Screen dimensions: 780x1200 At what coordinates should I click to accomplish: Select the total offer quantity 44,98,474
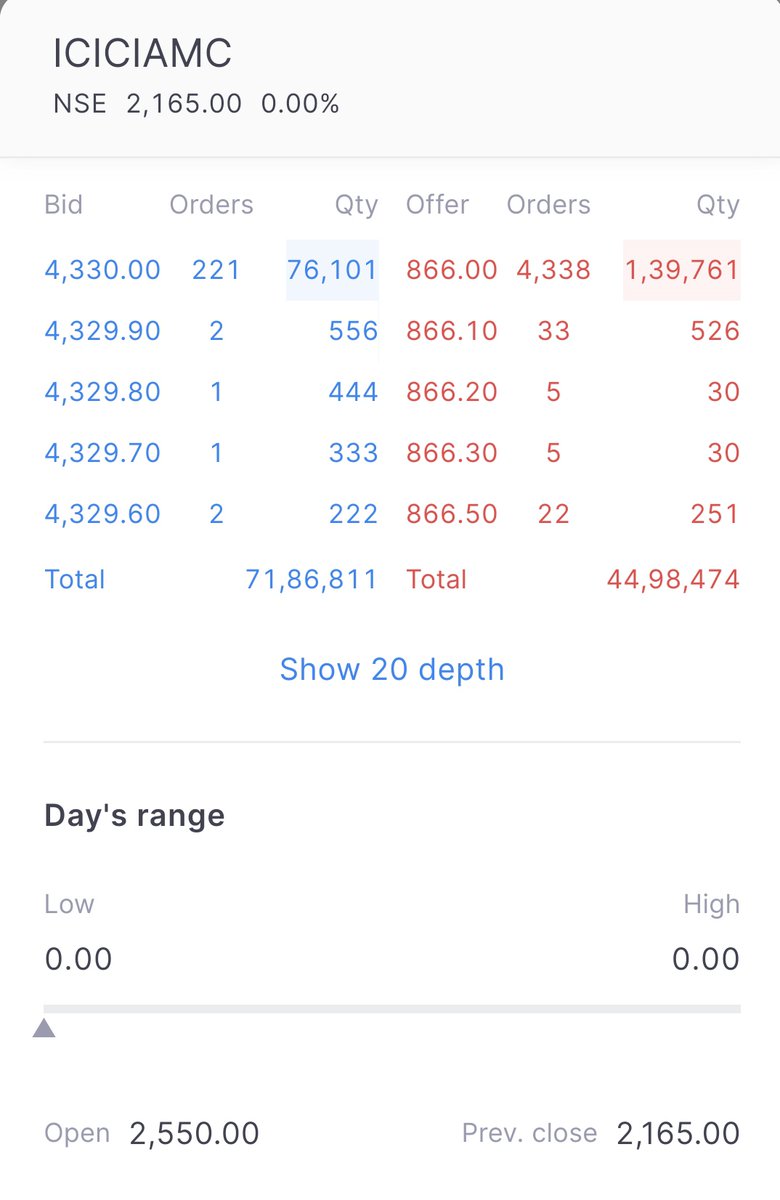click(x=674, y=579)
